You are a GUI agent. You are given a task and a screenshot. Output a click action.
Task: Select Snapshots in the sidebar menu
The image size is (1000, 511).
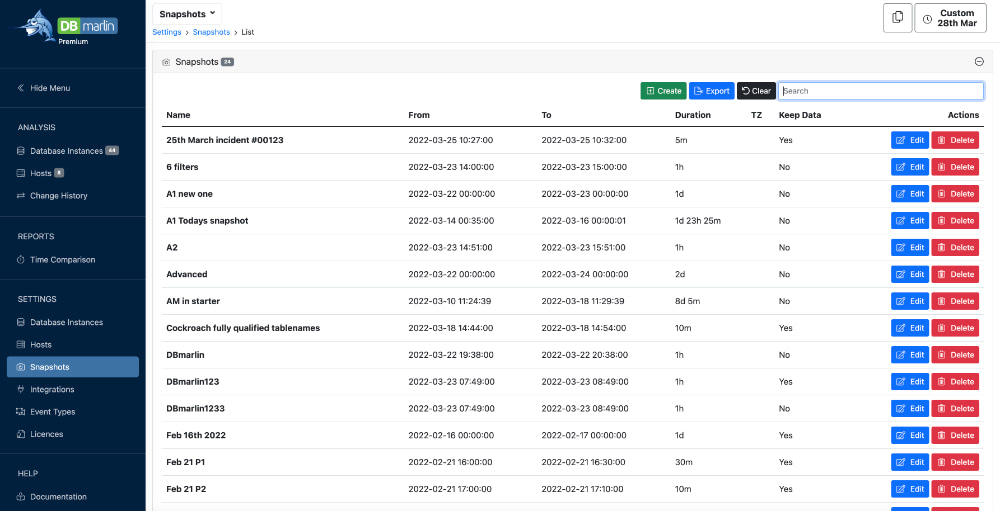click(72, 367)
